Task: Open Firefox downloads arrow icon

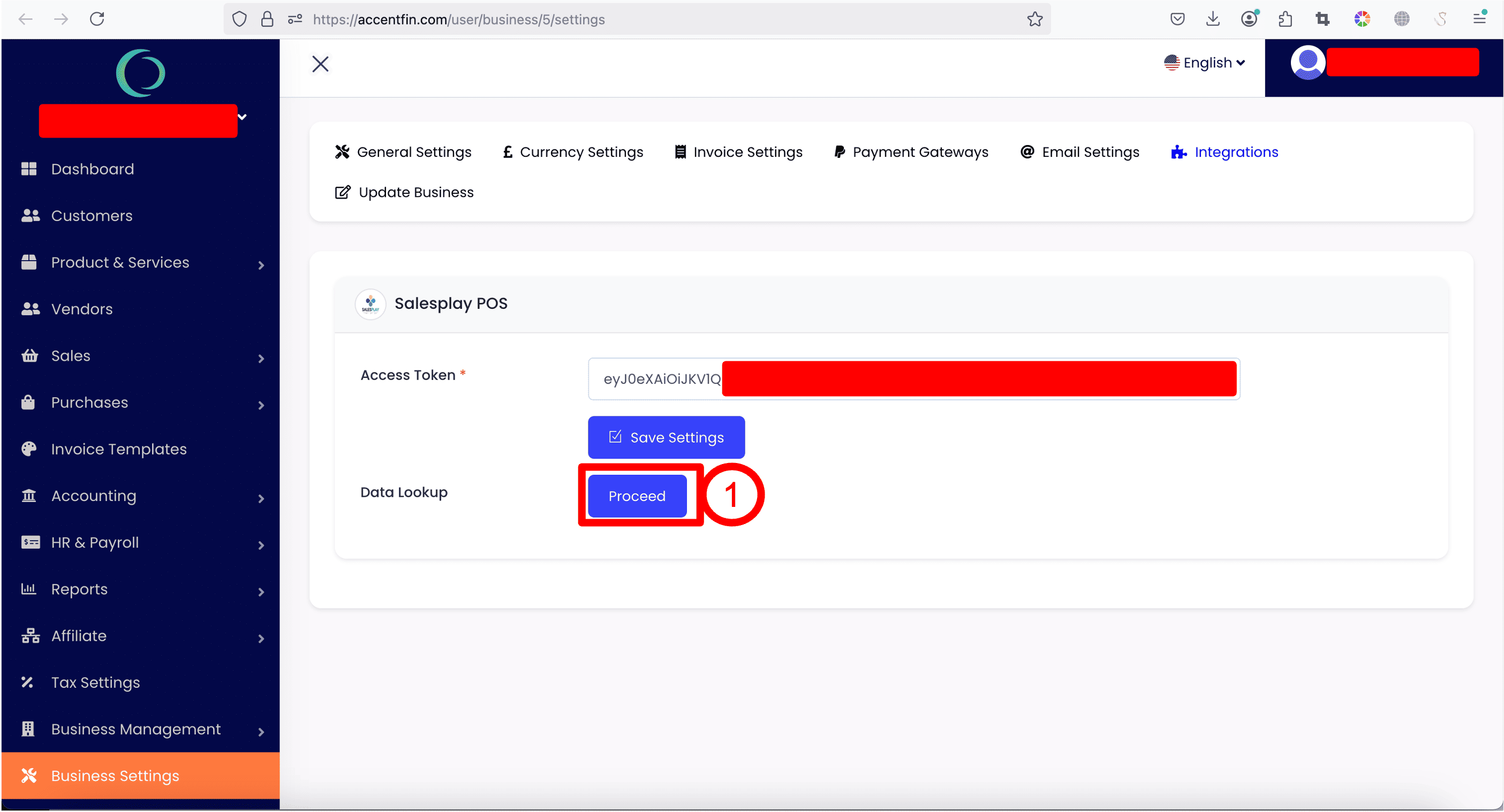Action: pyautogui.click(x=1213, y=19)
